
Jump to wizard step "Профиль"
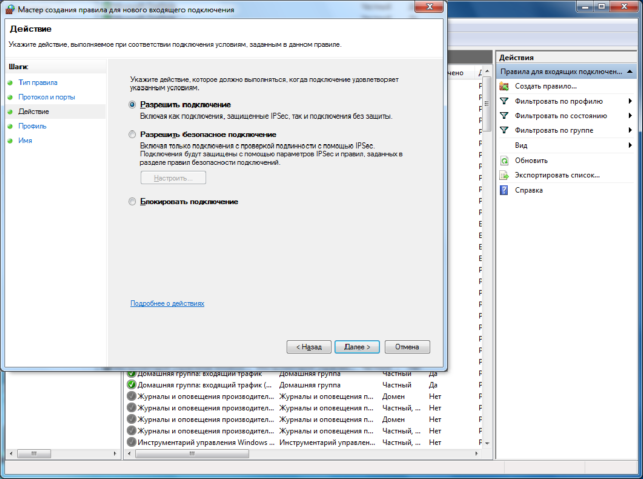[32, 126]
